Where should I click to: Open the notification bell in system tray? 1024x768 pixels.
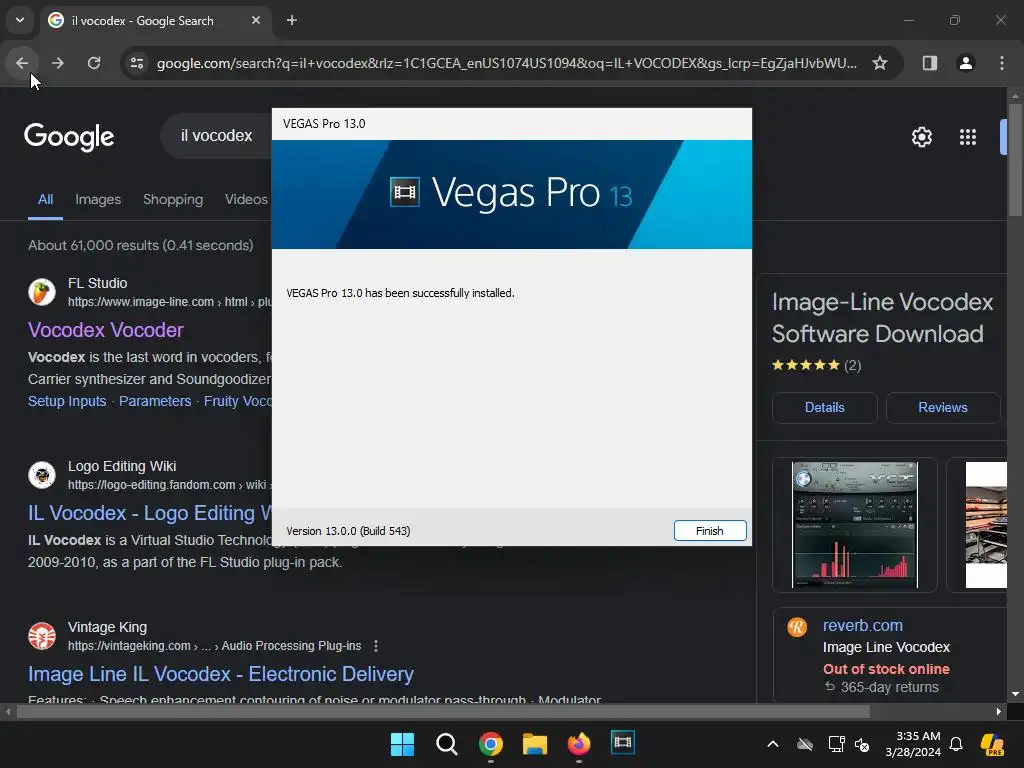click(x=956, y=744)
